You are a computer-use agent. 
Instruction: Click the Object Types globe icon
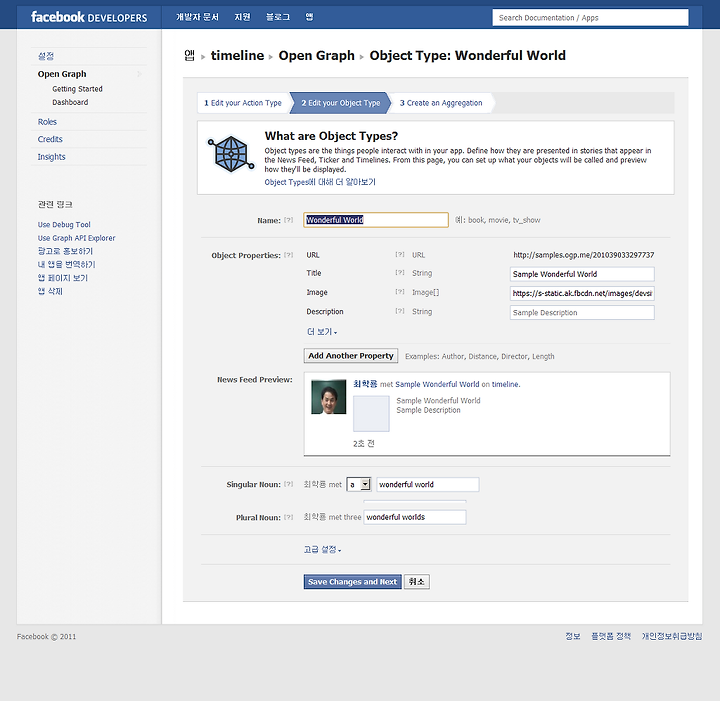pos(231,154)
